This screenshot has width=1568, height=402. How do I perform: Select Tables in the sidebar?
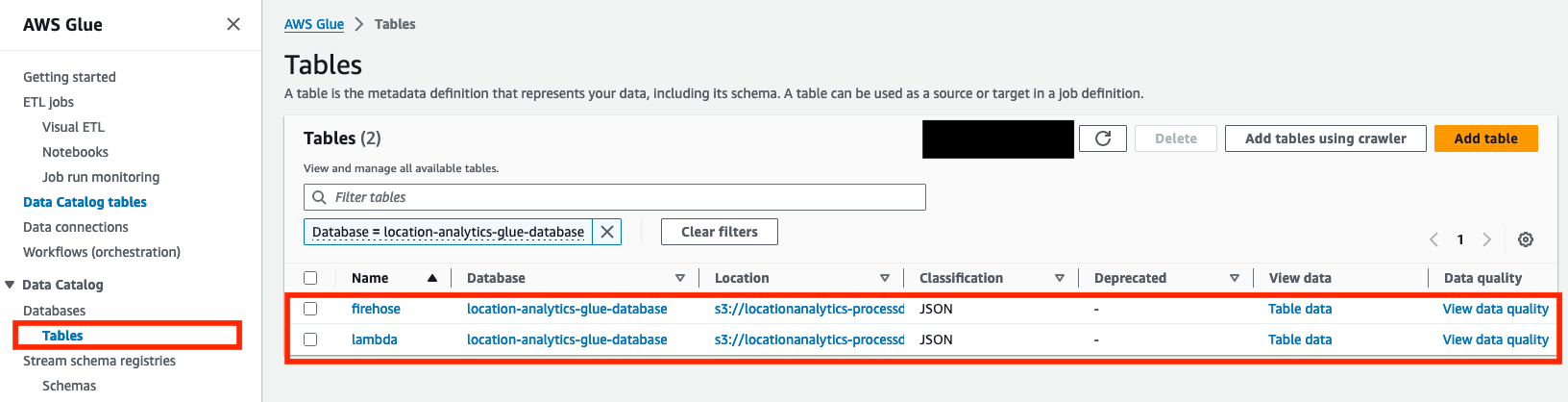[62, 336]
